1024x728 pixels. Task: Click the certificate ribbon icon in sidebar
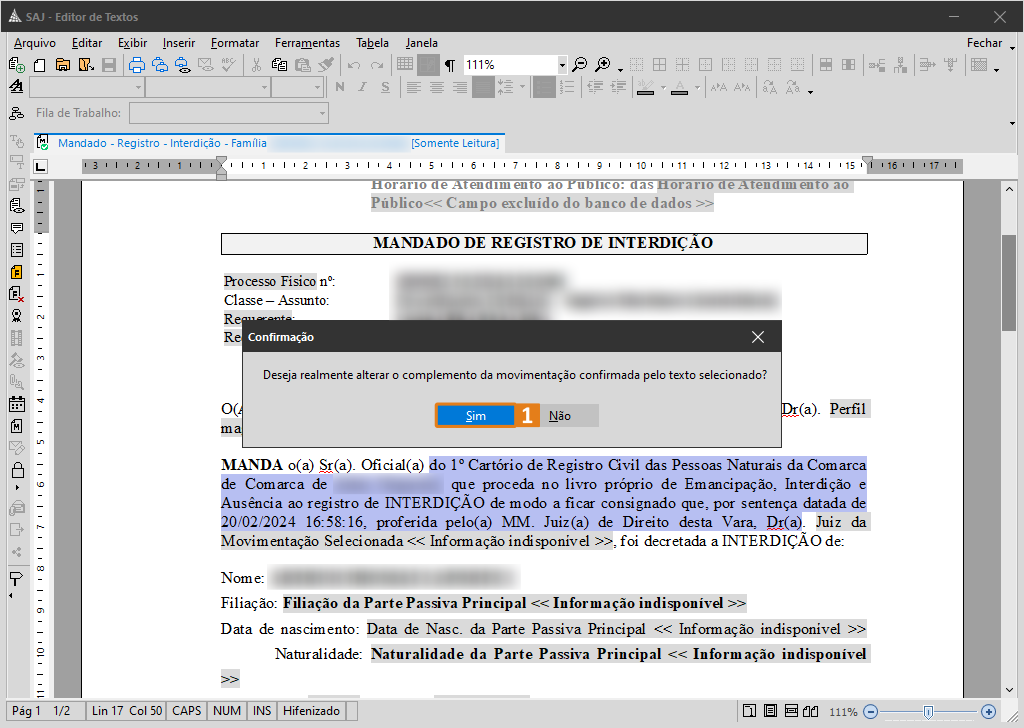pos(17,316)
